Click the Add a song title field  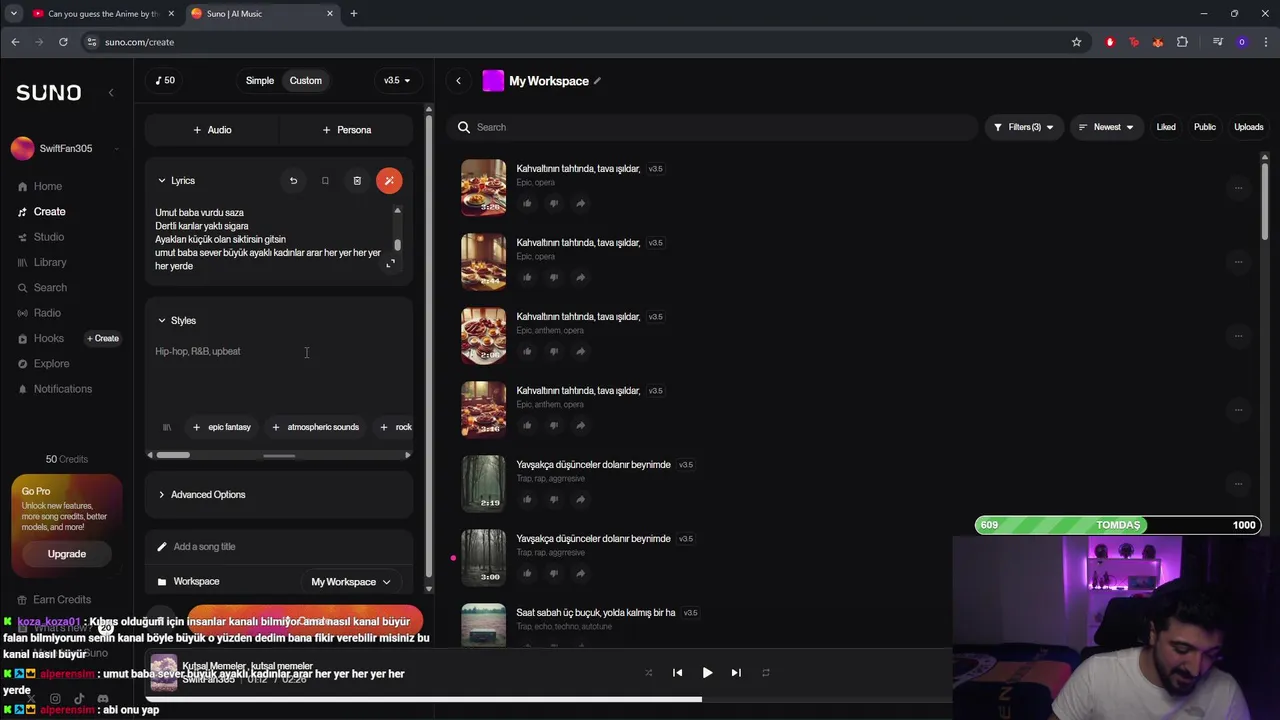(x=279, y=547)
